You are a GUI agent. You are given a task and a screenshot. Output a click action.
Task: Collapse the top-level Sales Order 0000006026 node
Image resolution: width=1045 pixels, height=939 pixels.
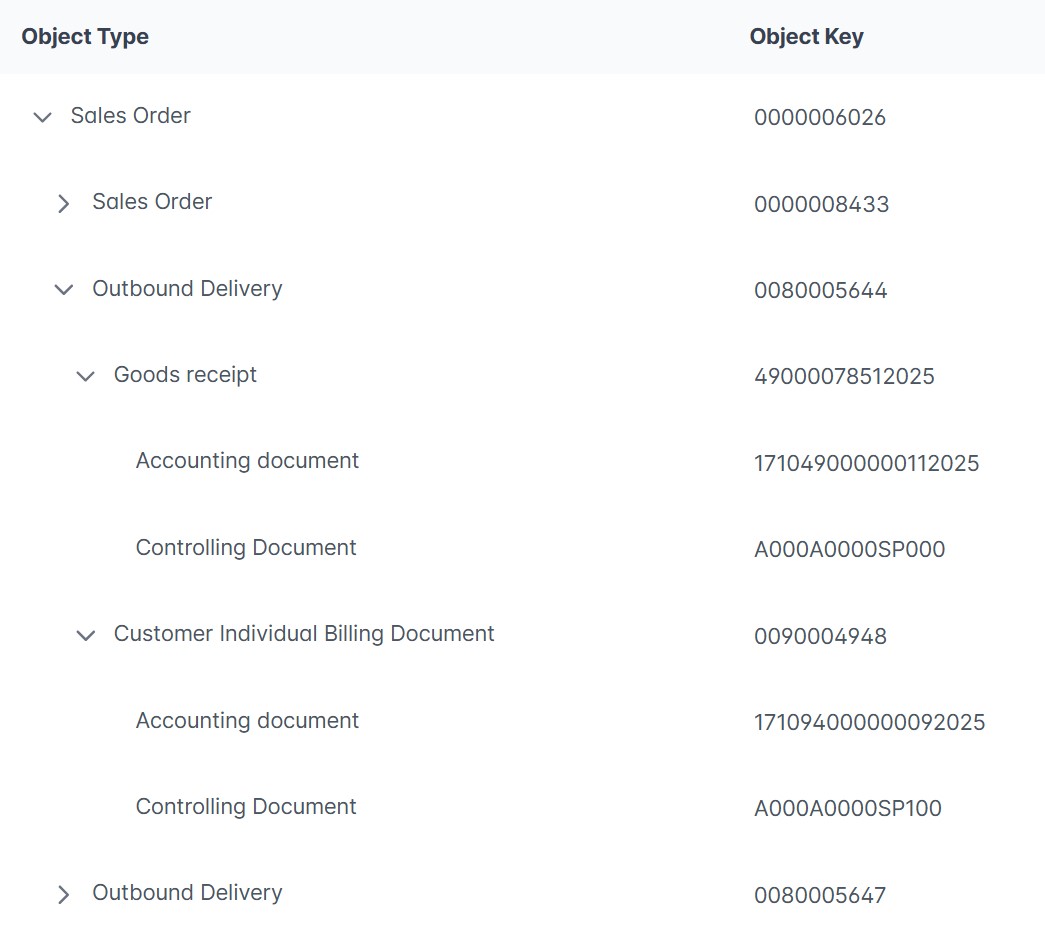click(42, 117)
